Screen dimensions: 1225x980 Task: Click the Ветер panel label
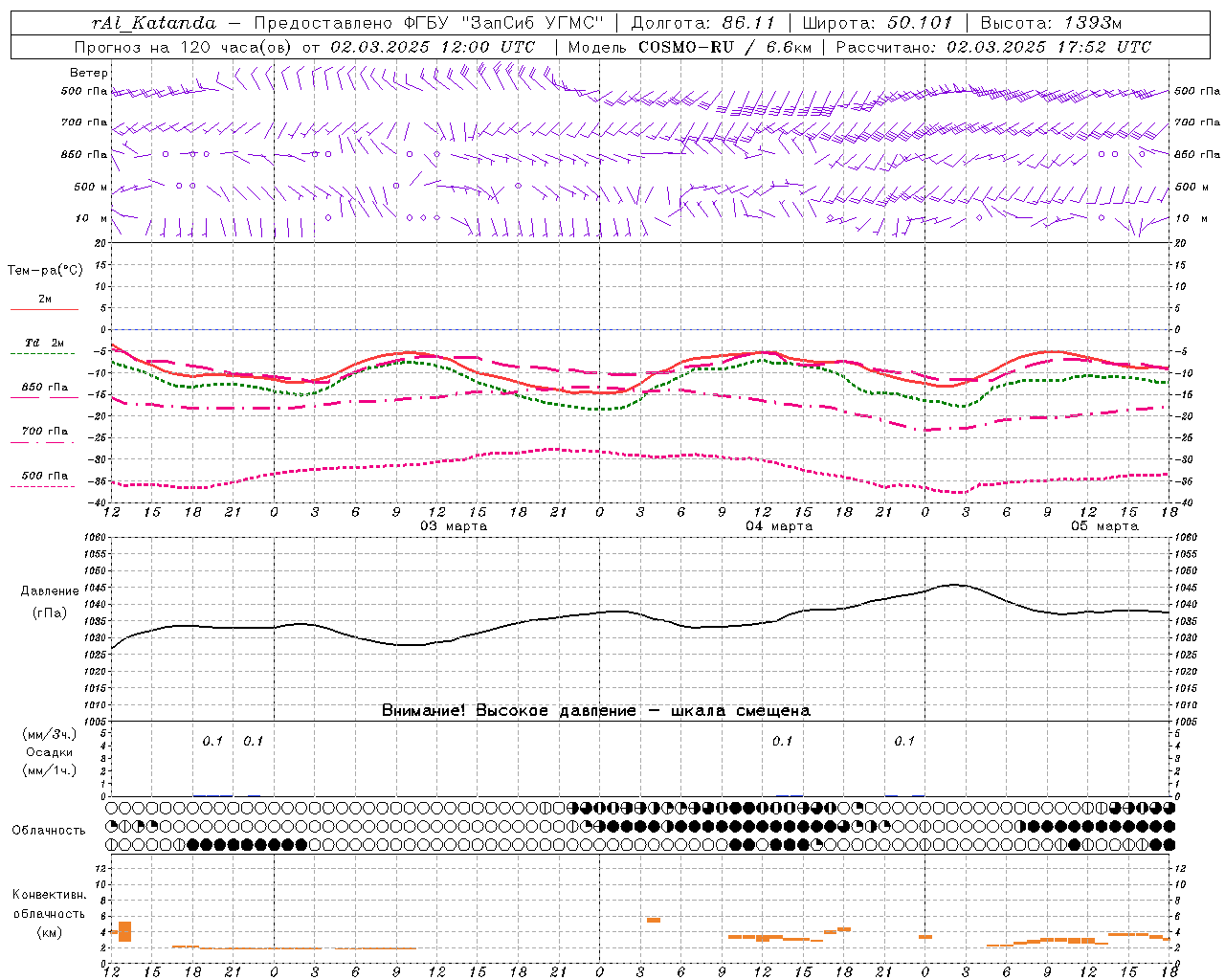pos(89,73)
